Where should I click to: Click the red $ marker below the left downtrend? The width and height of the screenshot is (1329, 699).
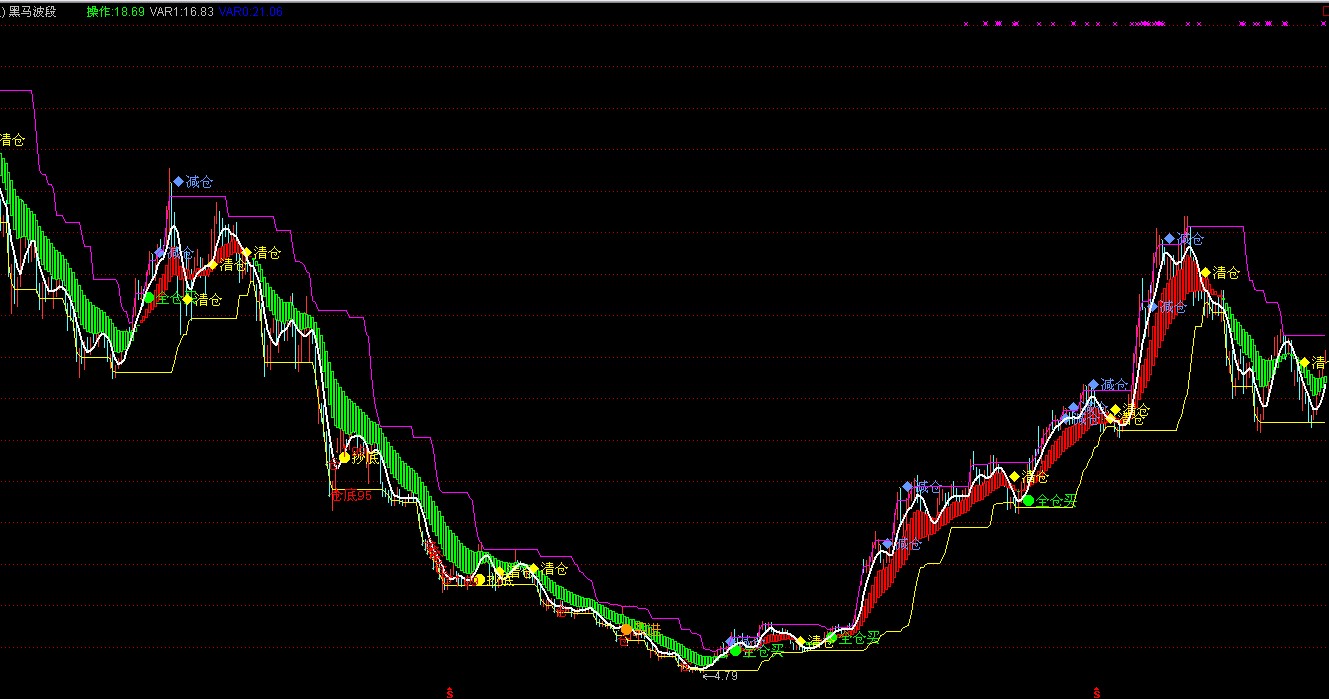tap(449, 692)
